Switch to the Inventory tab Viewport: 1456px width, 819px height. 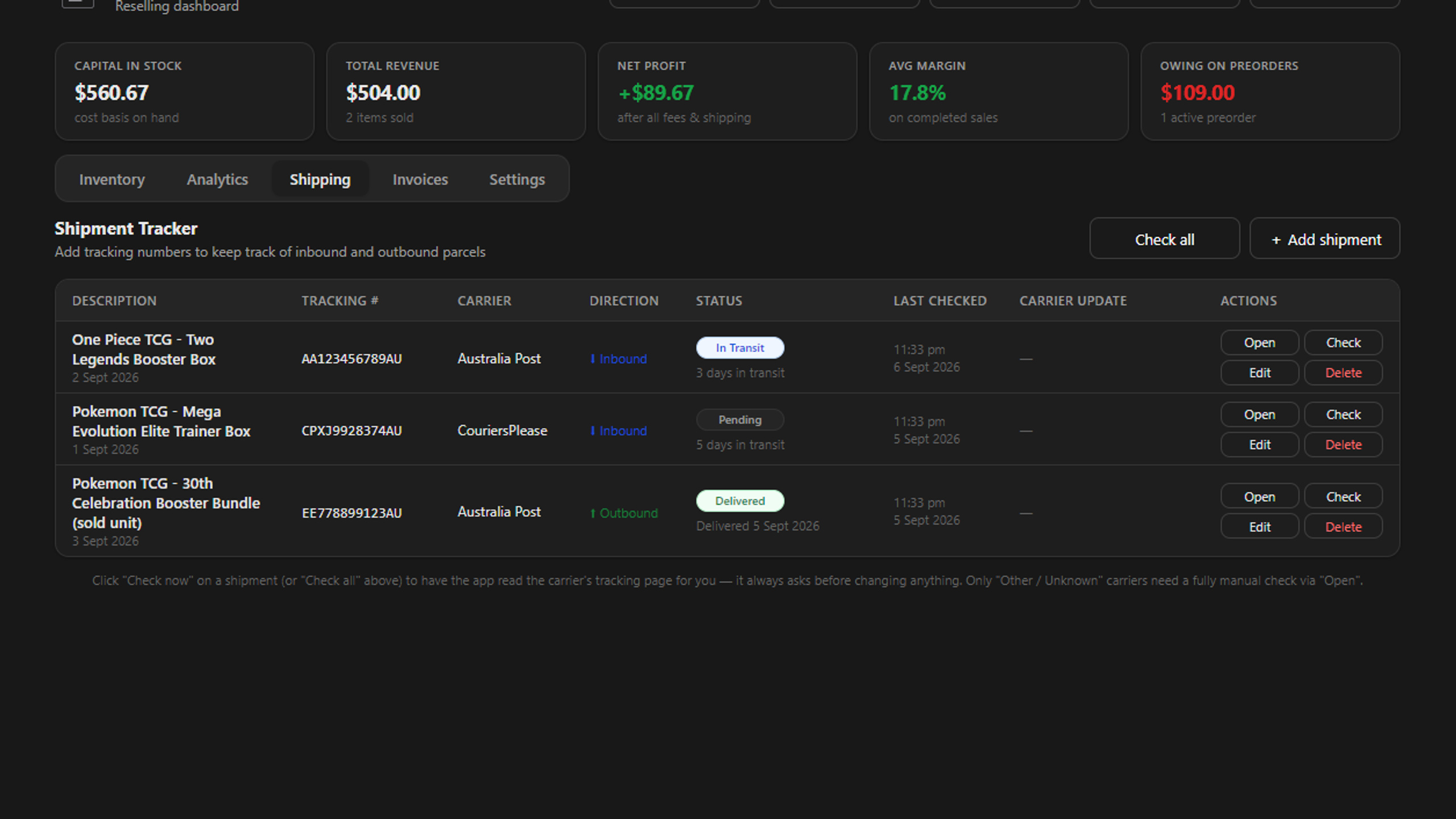pos(112,179)
